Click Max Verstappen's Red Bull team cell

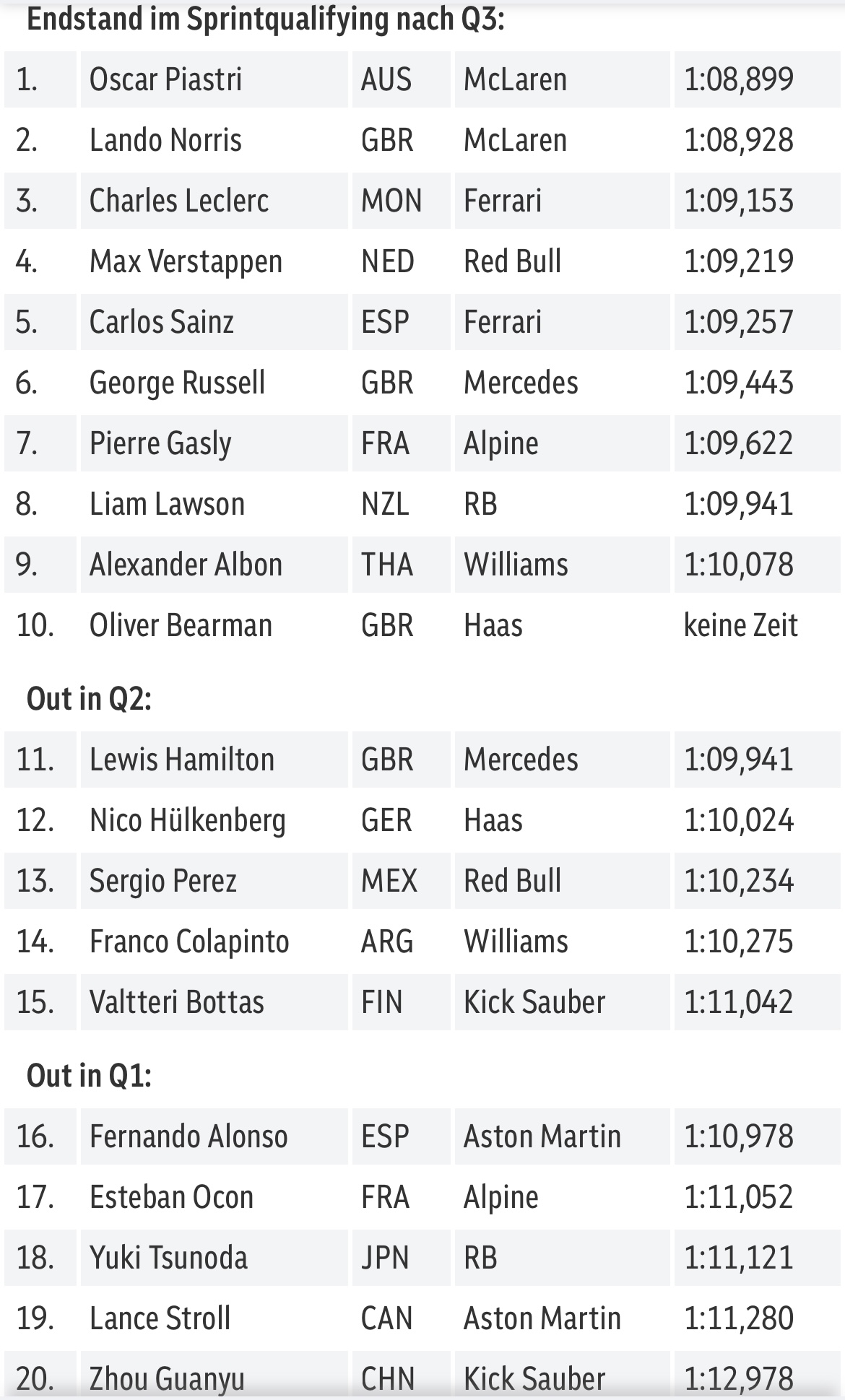(562, 261)
